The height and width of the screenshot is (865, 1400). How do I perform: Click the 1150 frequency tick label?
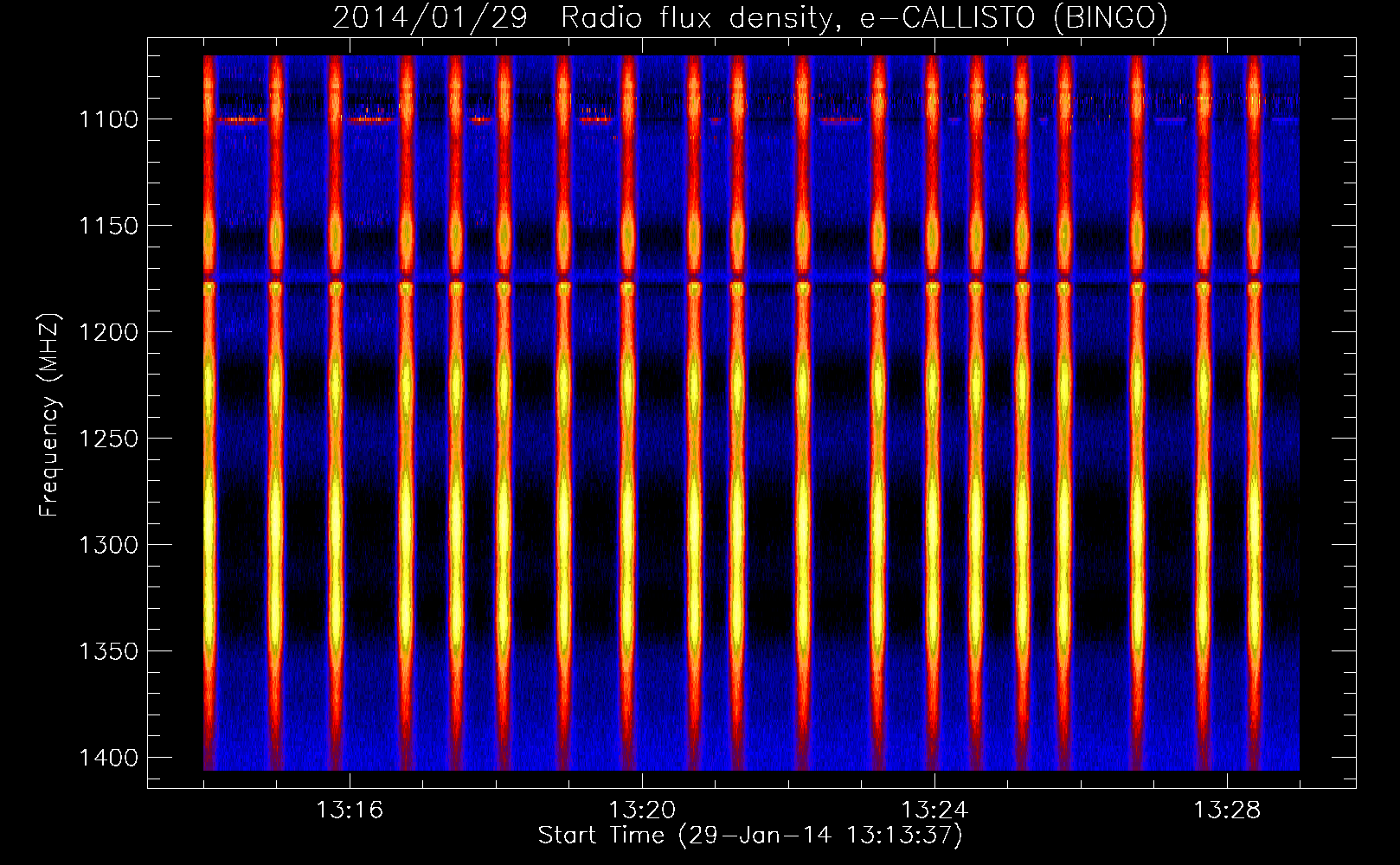tap(109, 226)
